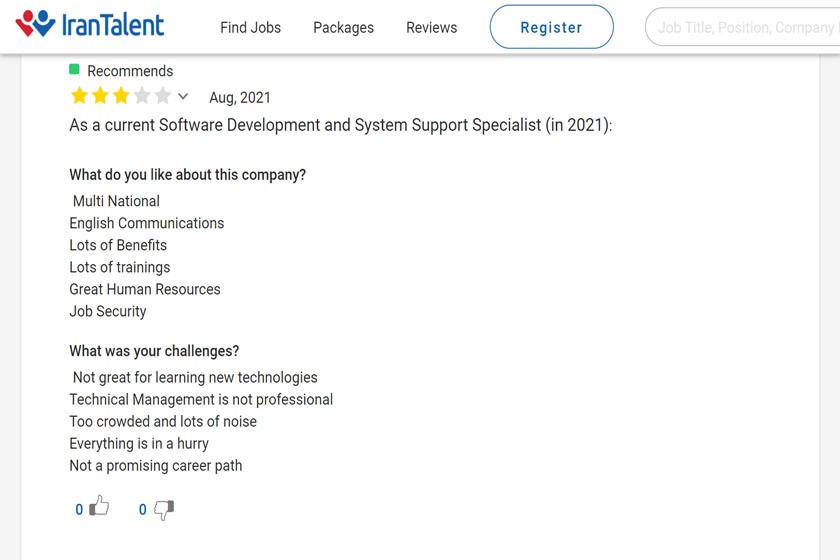Click the Recommends label text
The image size is (840, 560).
130,71
